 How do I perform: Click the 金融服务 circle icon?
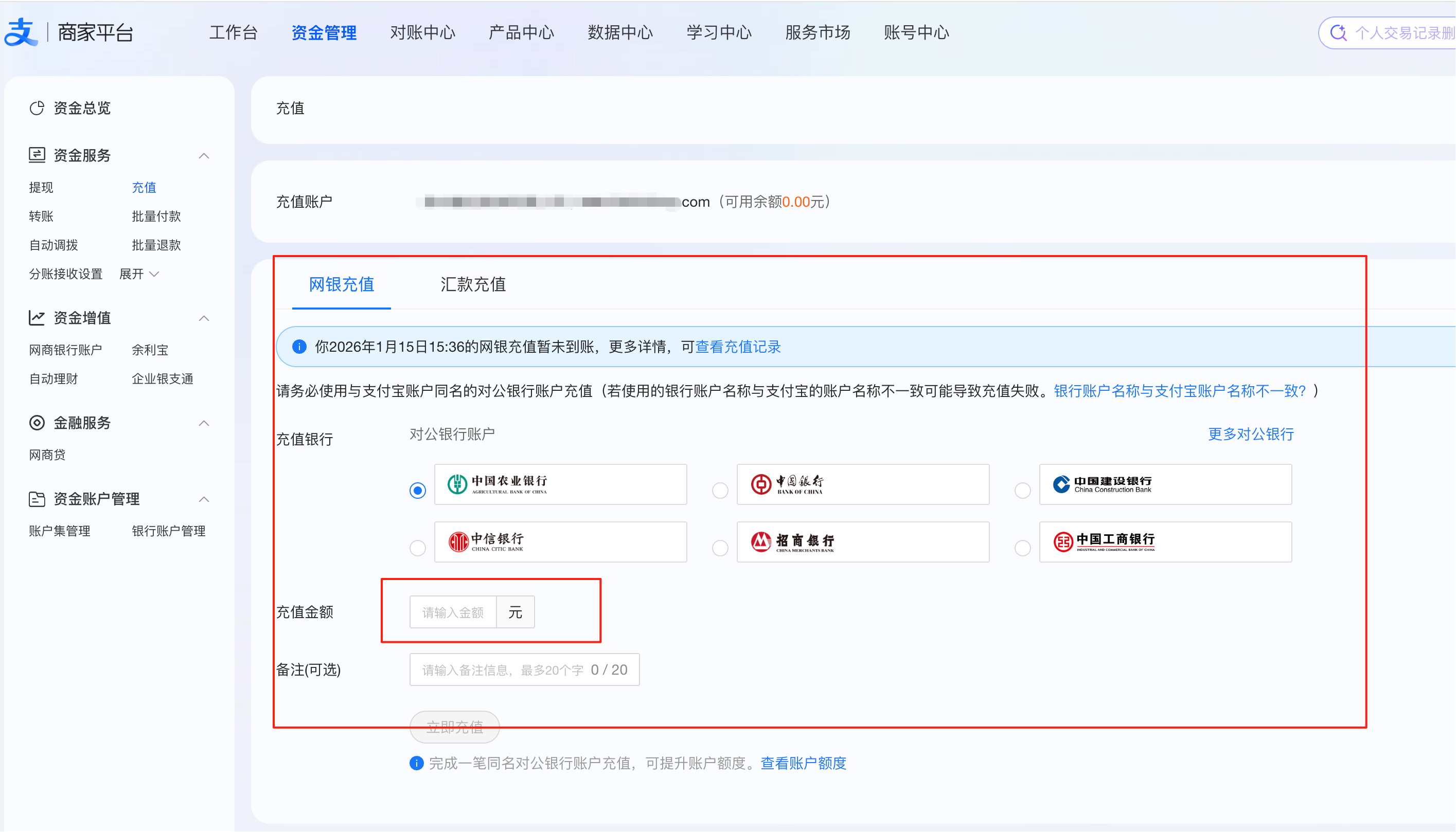click(37, 423)
